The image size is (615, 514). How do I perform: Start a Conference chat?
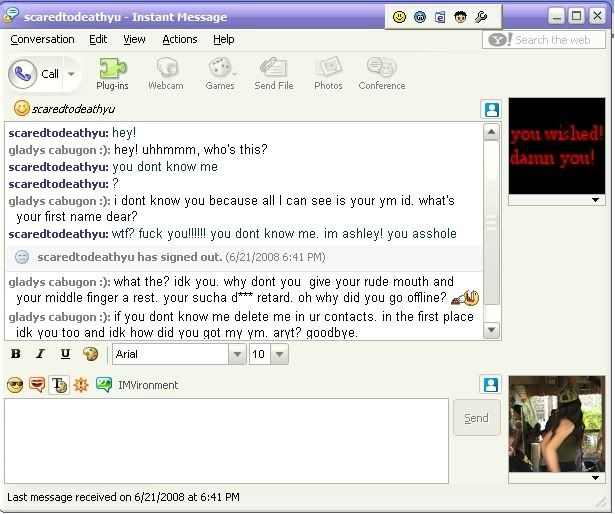(x=382, y=72)
